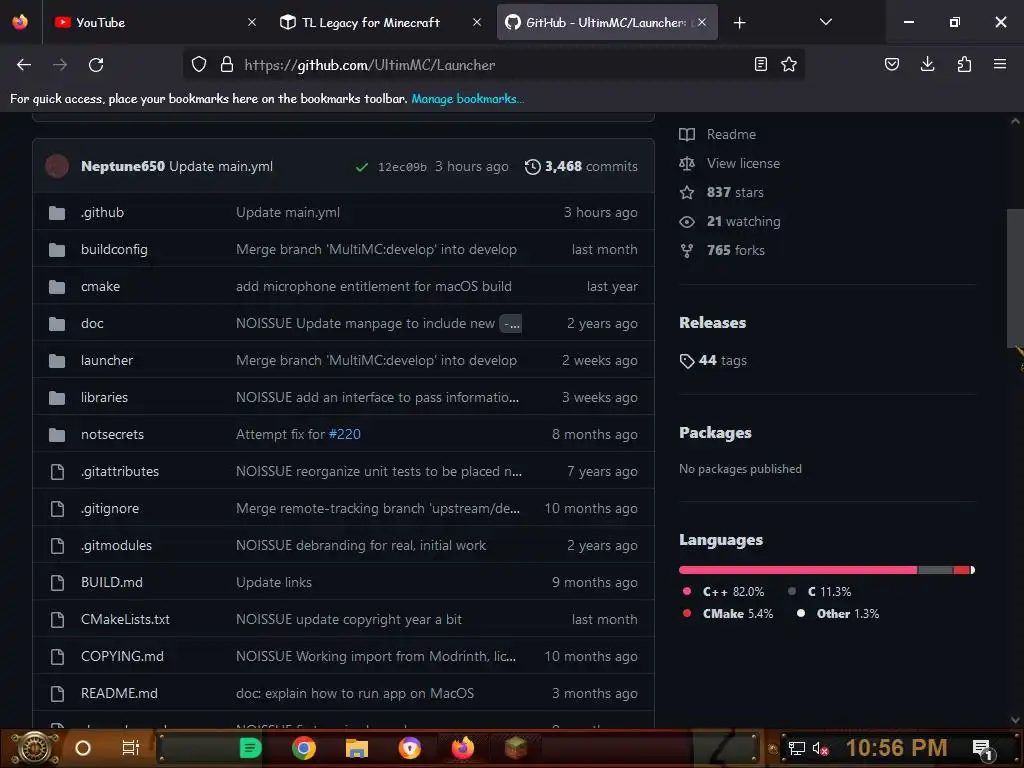Open the taskbar notification center
The image size is (1024, 768).
click(x=983, y=748)
